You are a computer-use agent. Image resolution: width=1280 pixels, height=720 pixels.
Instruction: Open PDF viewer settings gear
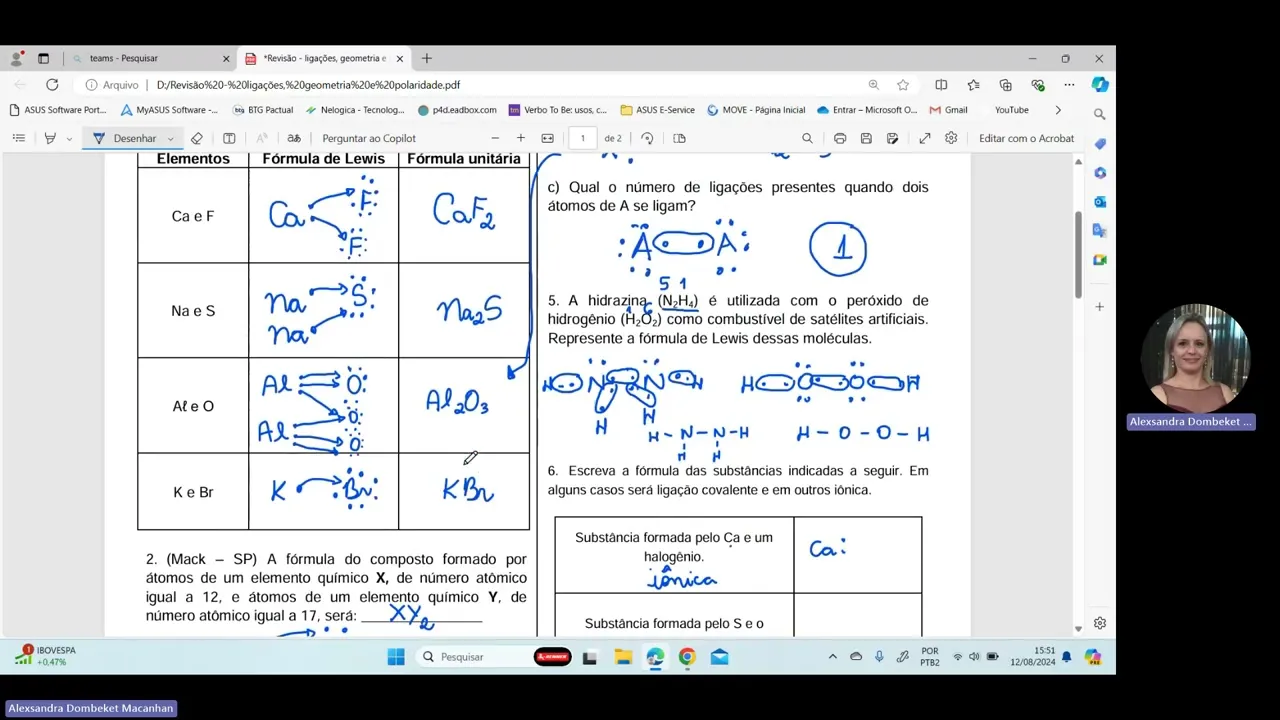pos(951,138)
